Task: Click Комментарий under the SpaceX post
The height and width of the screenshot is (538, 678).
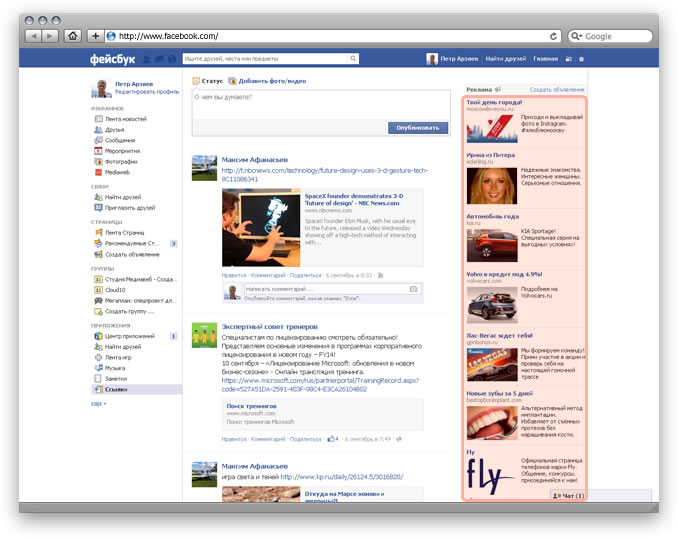Action: (x=268, y=275)
